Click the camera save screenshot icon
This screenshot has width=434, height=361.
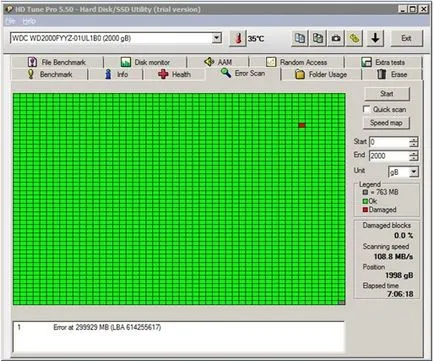[x=336, y=38]
